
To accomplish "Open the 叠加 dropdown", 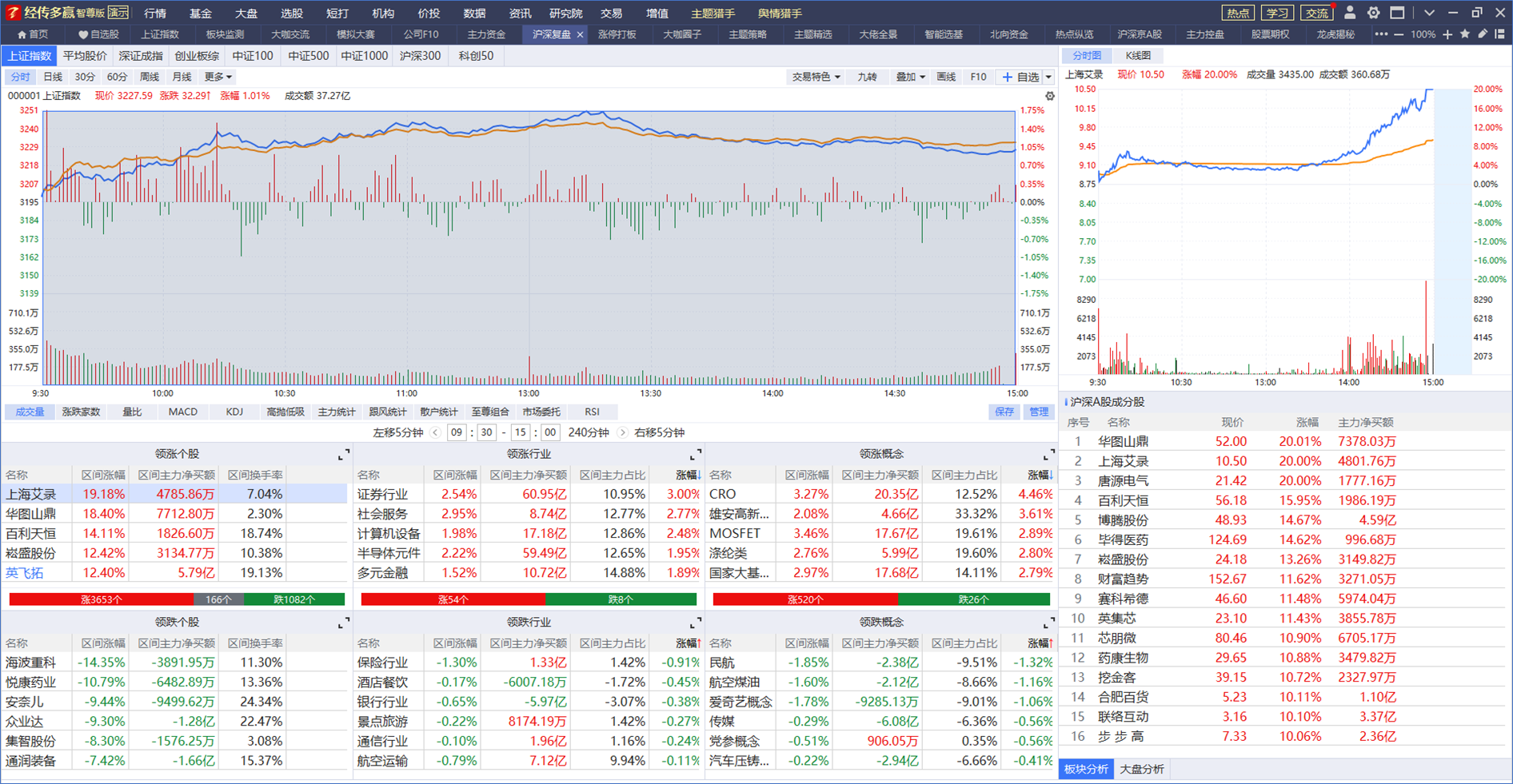I will [910, 77].
